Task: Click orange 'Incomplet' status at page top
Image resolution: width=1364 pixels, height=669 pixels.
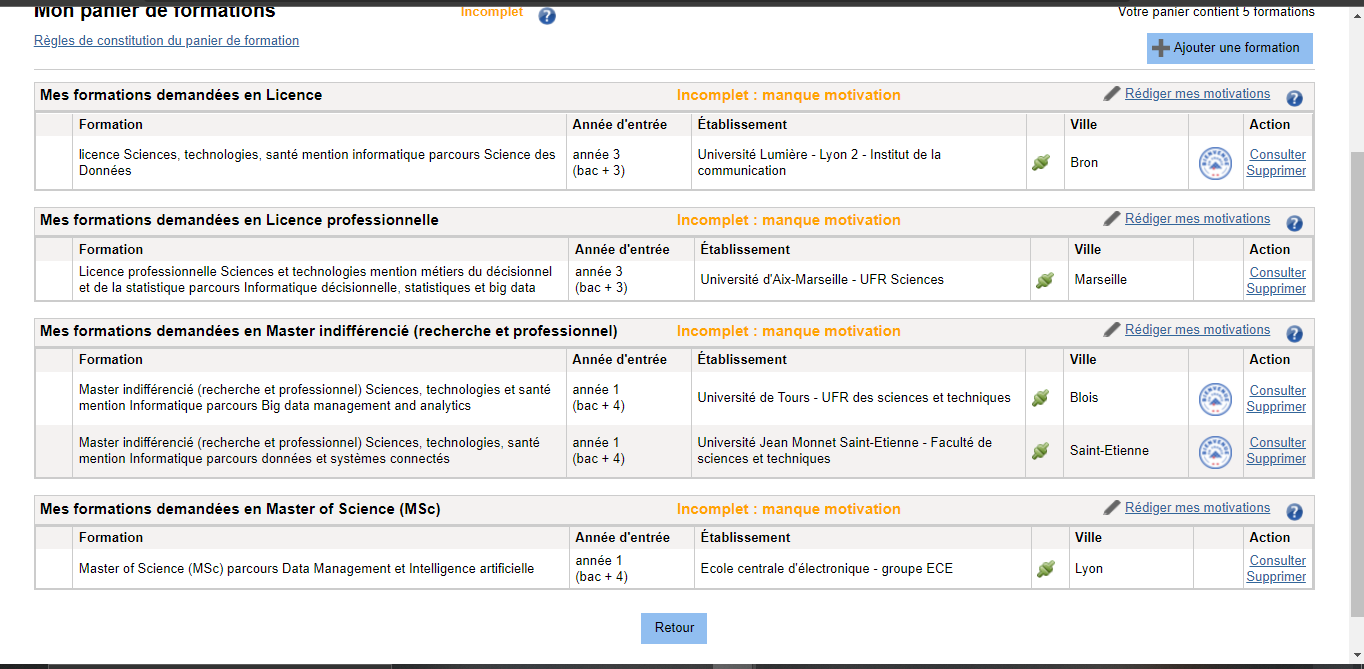Action: pos(491,12)
